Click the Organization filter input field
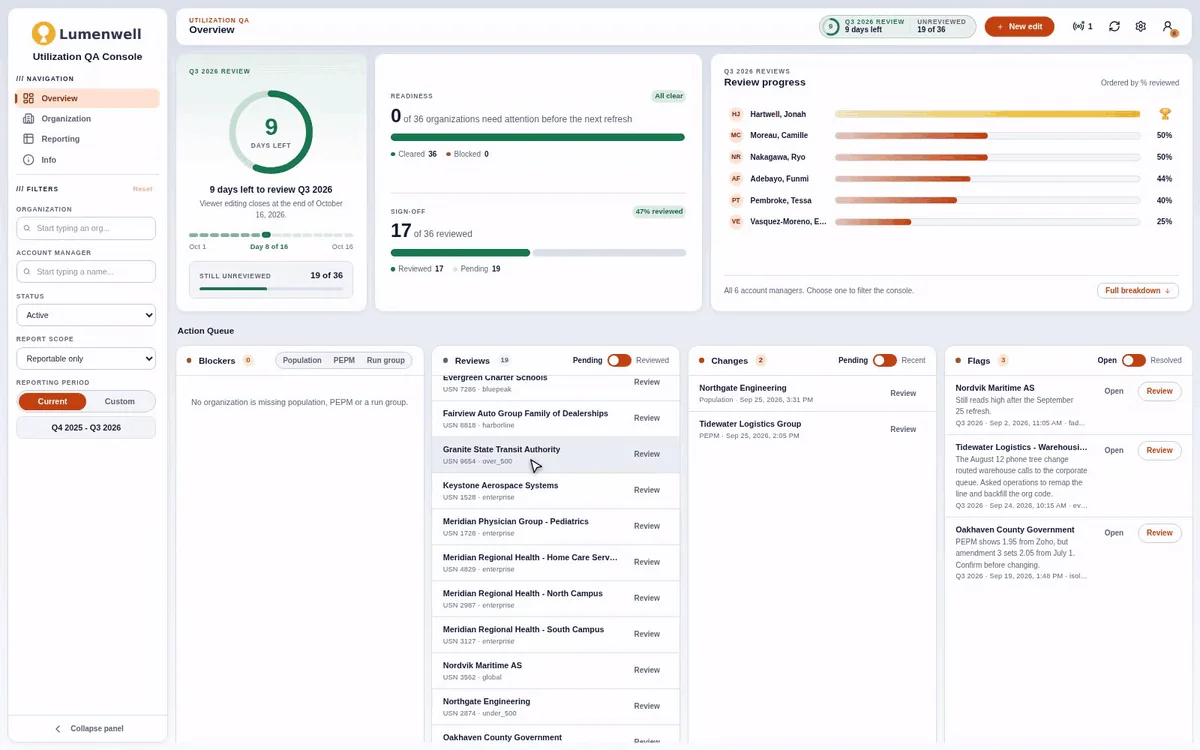The image size is (1200, 750). tap(86, 229)
